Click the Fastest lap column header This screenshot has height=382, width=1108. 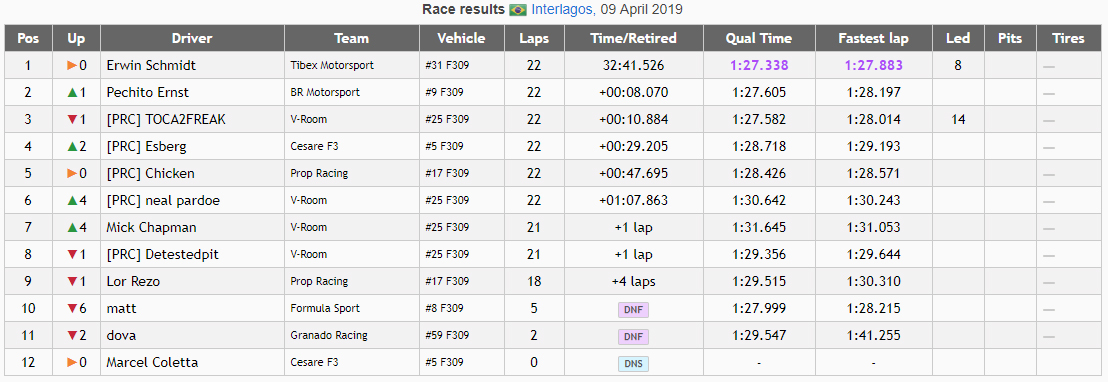coord(873,38)
